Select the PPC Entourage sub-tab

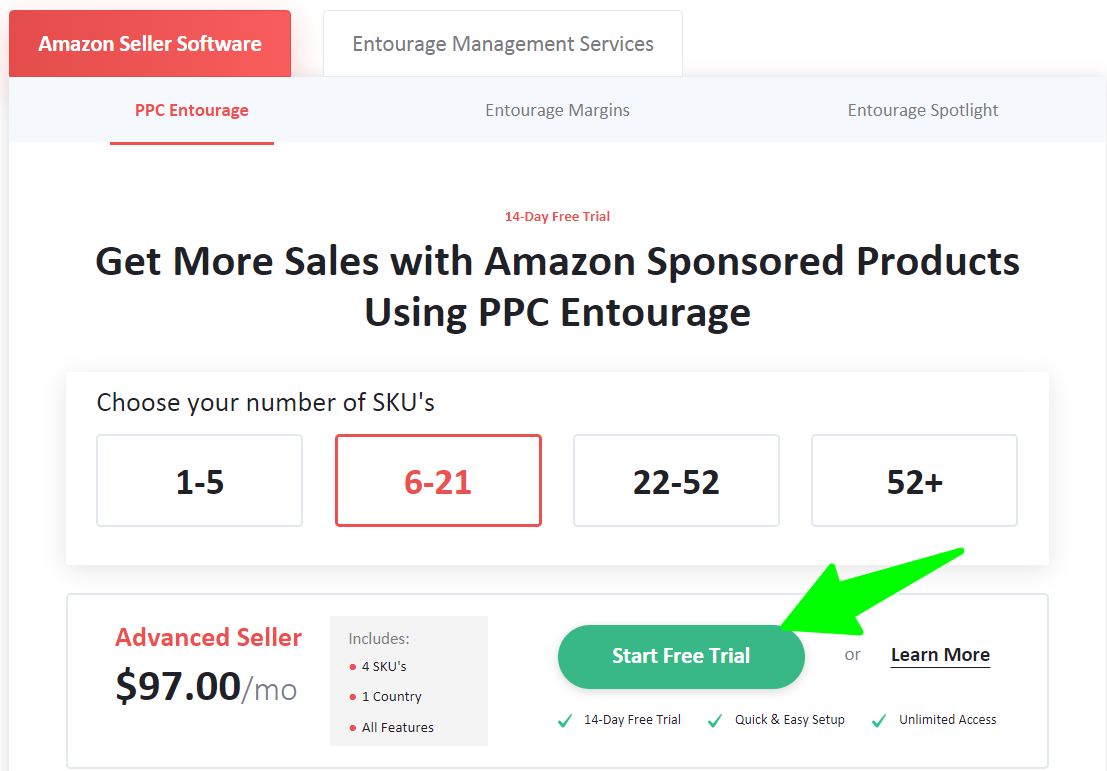(192, 110)
